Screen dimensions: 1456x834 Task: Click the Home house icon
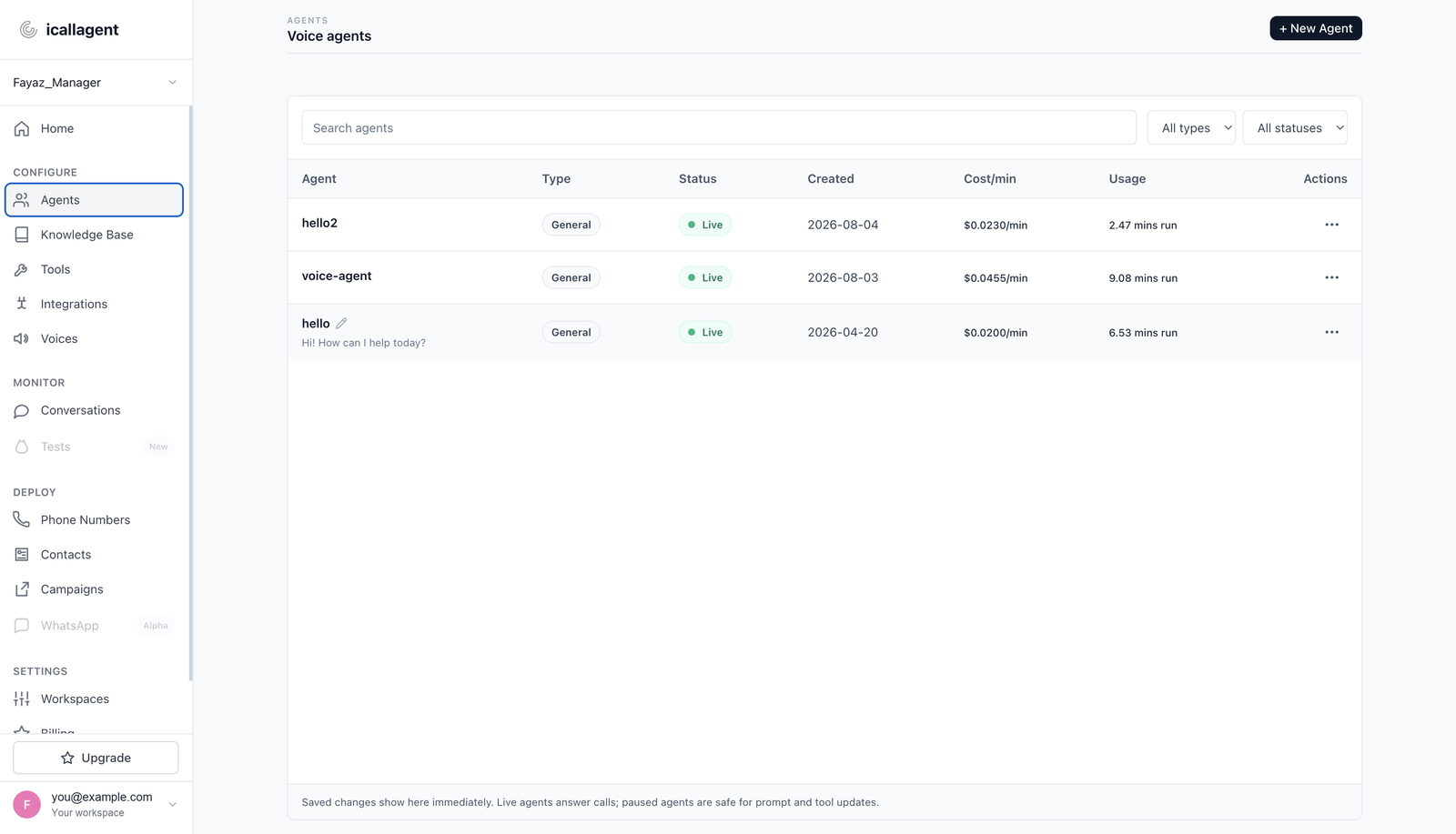click(x=22, y=128)
